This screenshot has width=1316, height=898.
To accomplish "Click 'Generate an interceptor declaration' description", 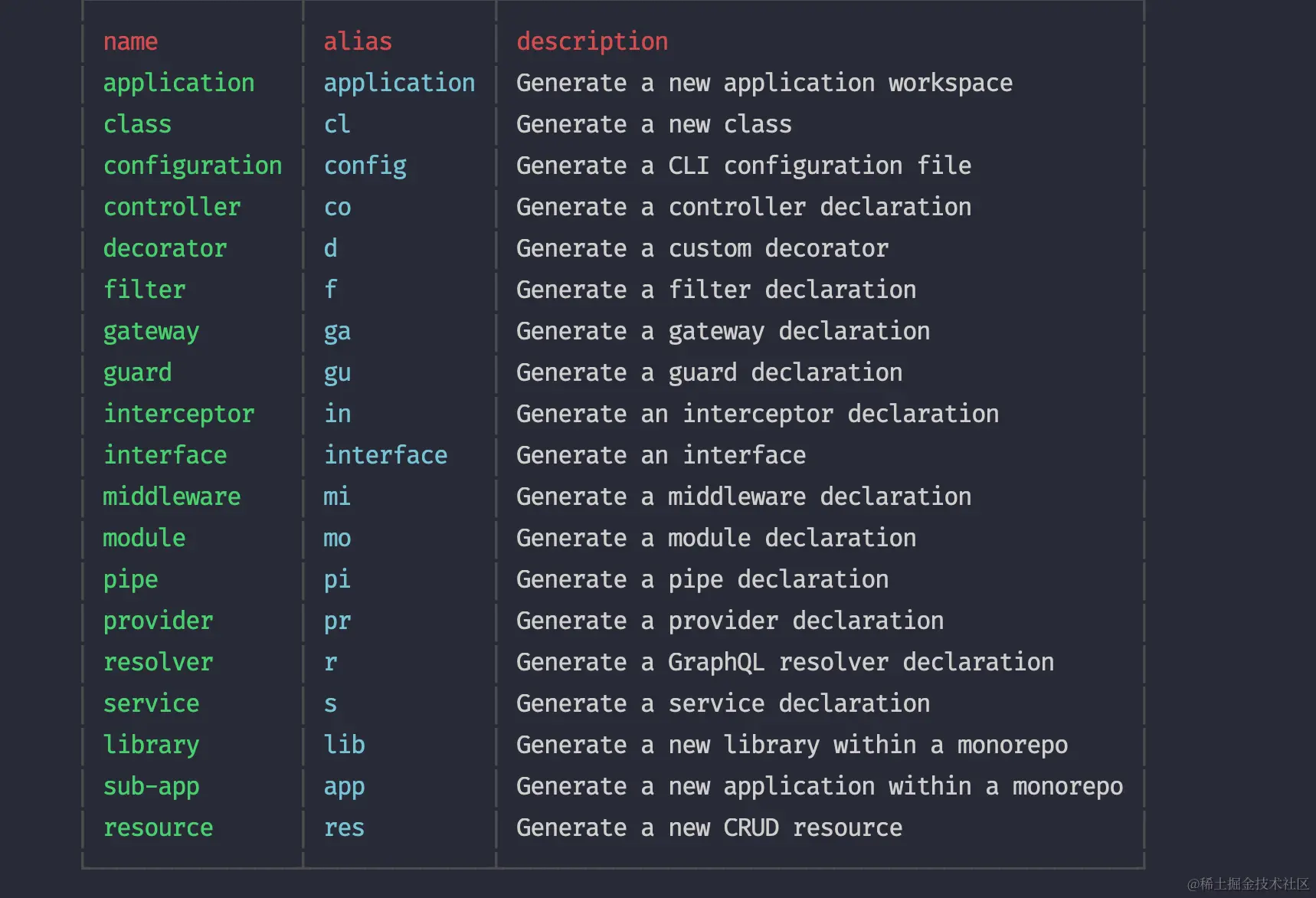I will [758, 414].
